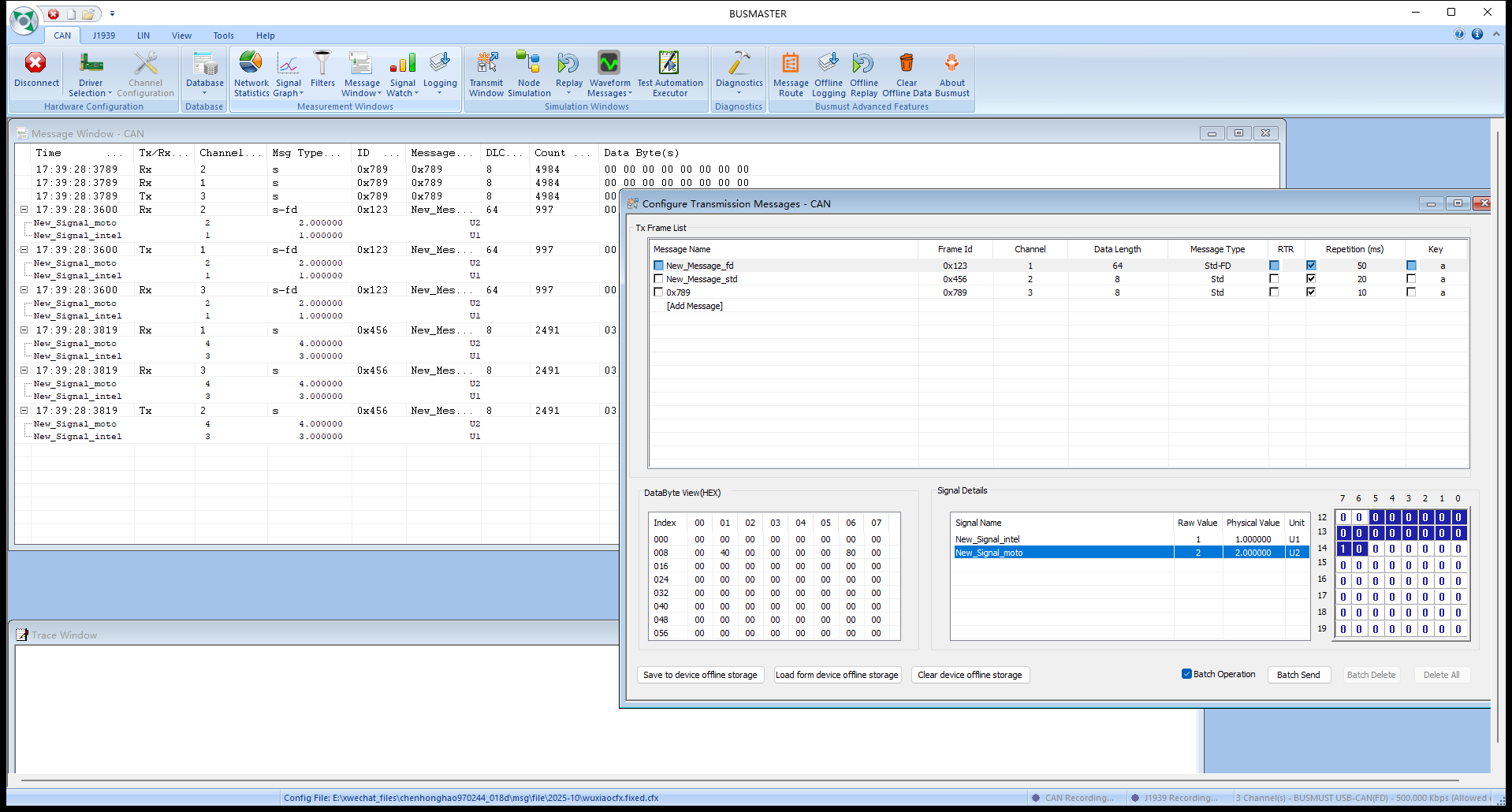Open the Help tab
The height and width of the screenshot is (812, 1512).
[x=266, y=35]
